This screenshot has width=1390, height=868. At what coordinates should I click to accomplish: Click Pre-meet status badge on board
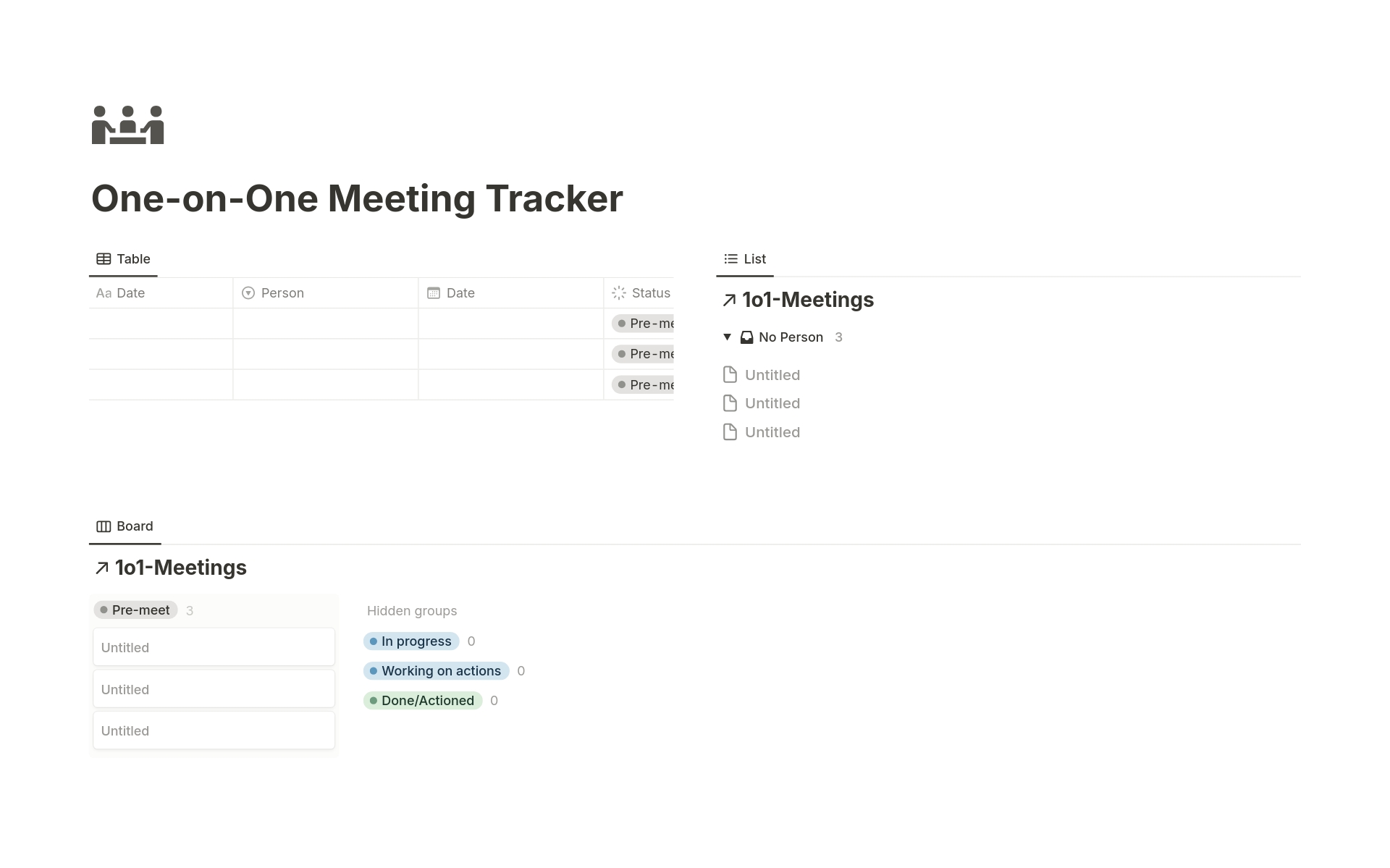pos(134,610)
